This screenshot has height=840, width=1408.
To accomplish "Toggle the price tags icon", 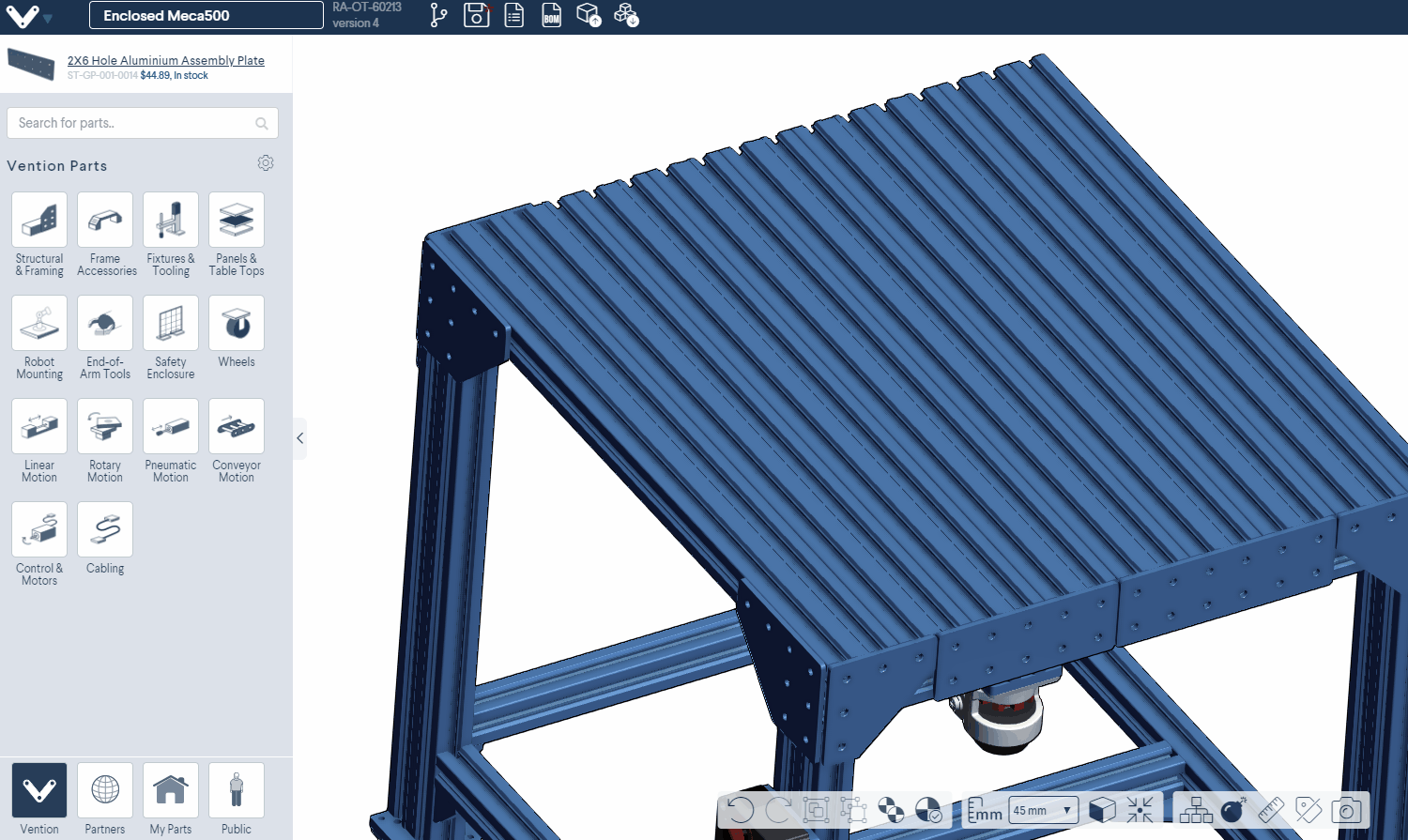I will [x=1309, y=810].
